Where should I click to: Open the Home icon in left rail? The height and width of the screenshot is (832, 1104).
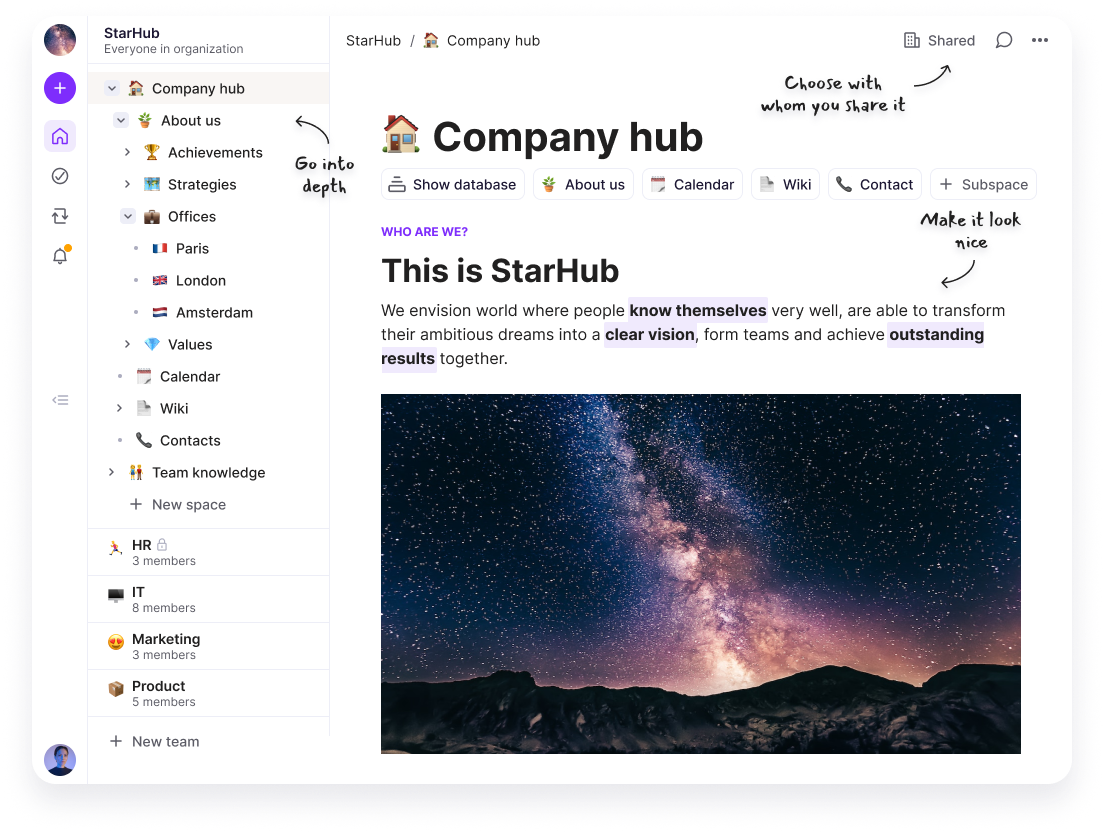pyautogui.click(x=60, y=136)
